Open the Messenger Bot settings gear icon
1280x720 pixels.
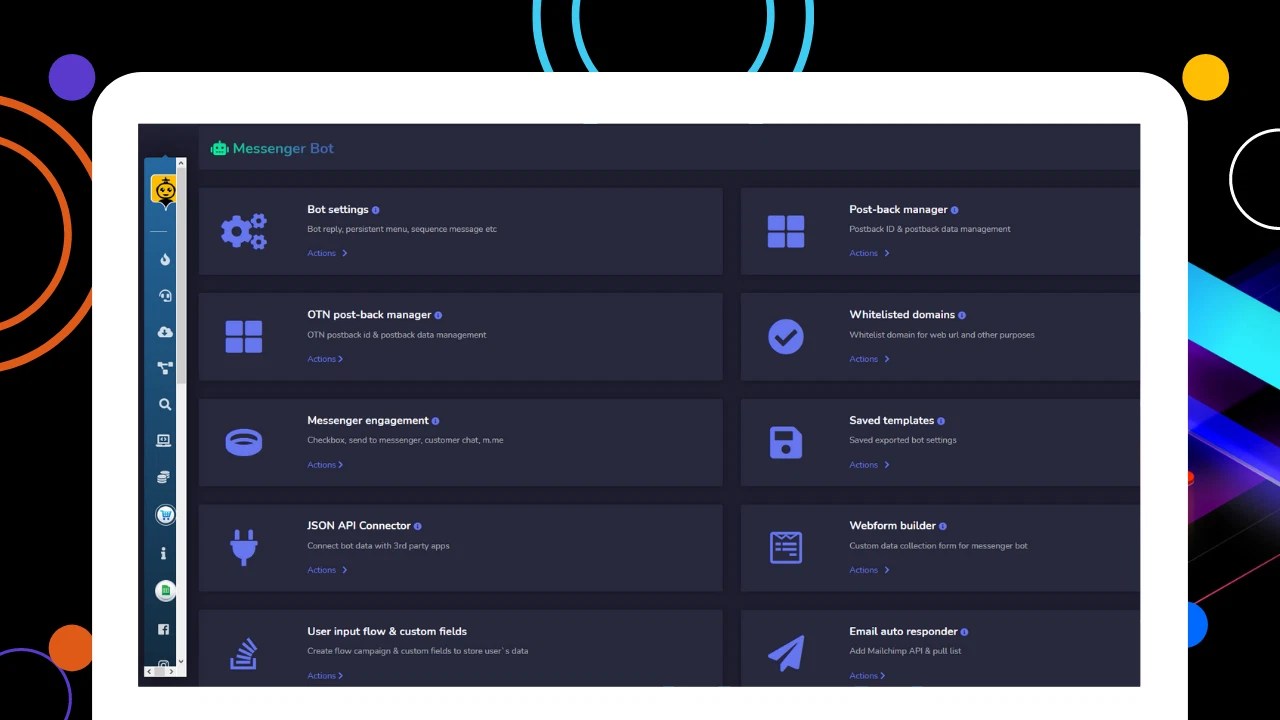(243, 231)
